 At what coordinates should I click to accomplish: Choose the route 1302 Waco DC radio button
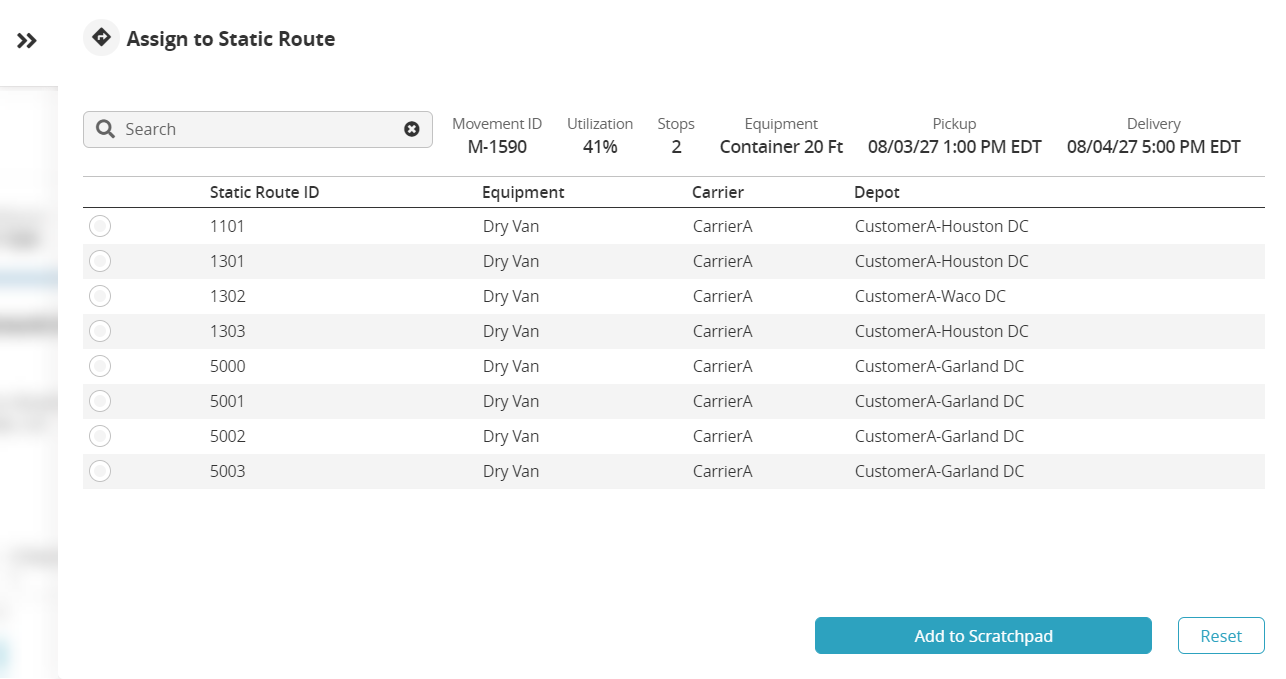pos(100,296)
